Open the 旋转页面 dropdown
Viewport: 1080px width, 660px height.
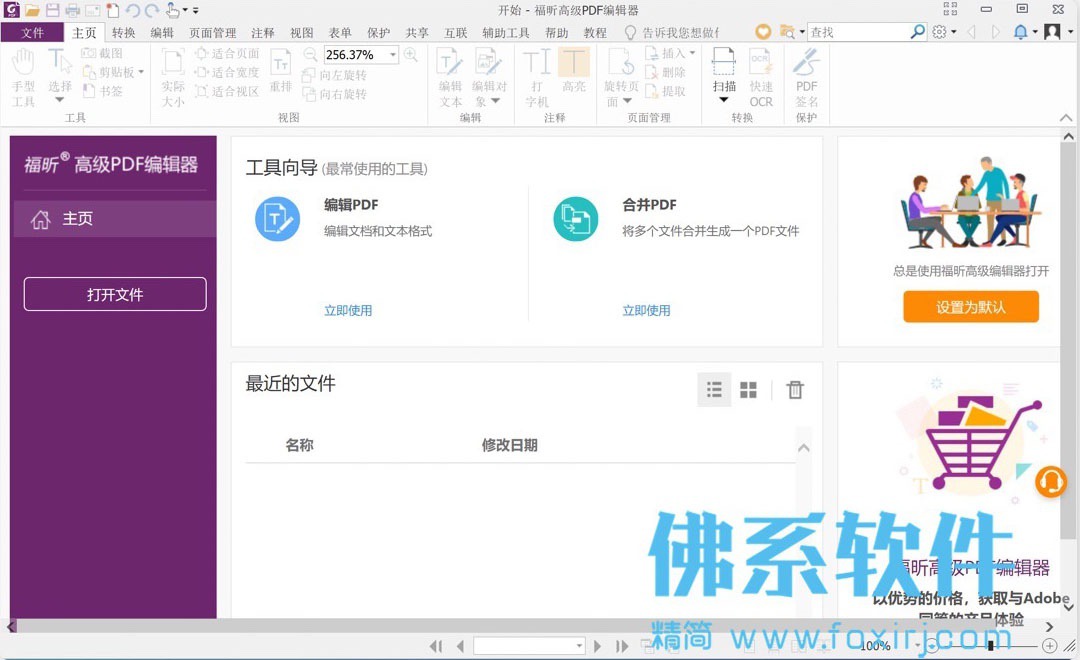(x=627, y=101)
